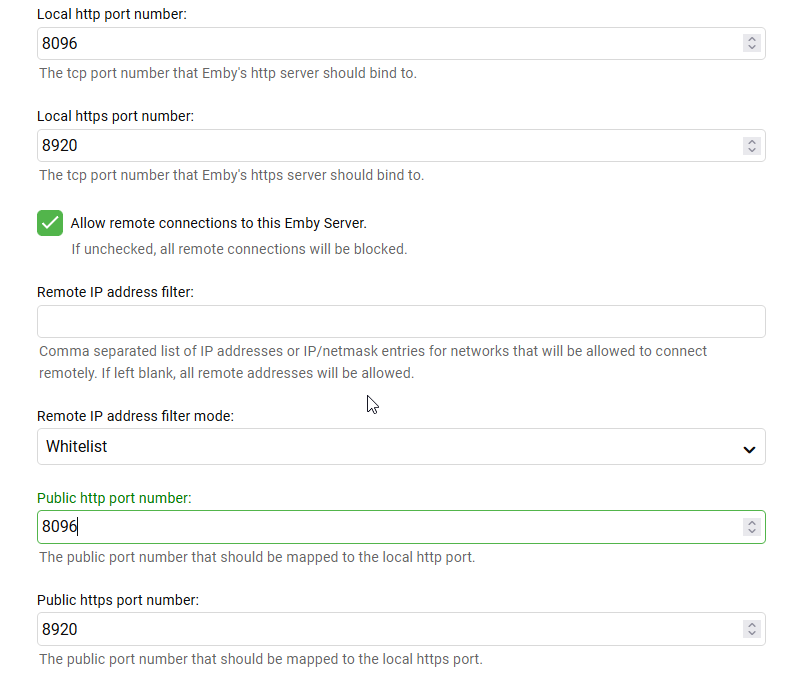Decrement Local https port using down arrow
This screenshot has height=688, width=799.
click(x=752, y=150)
